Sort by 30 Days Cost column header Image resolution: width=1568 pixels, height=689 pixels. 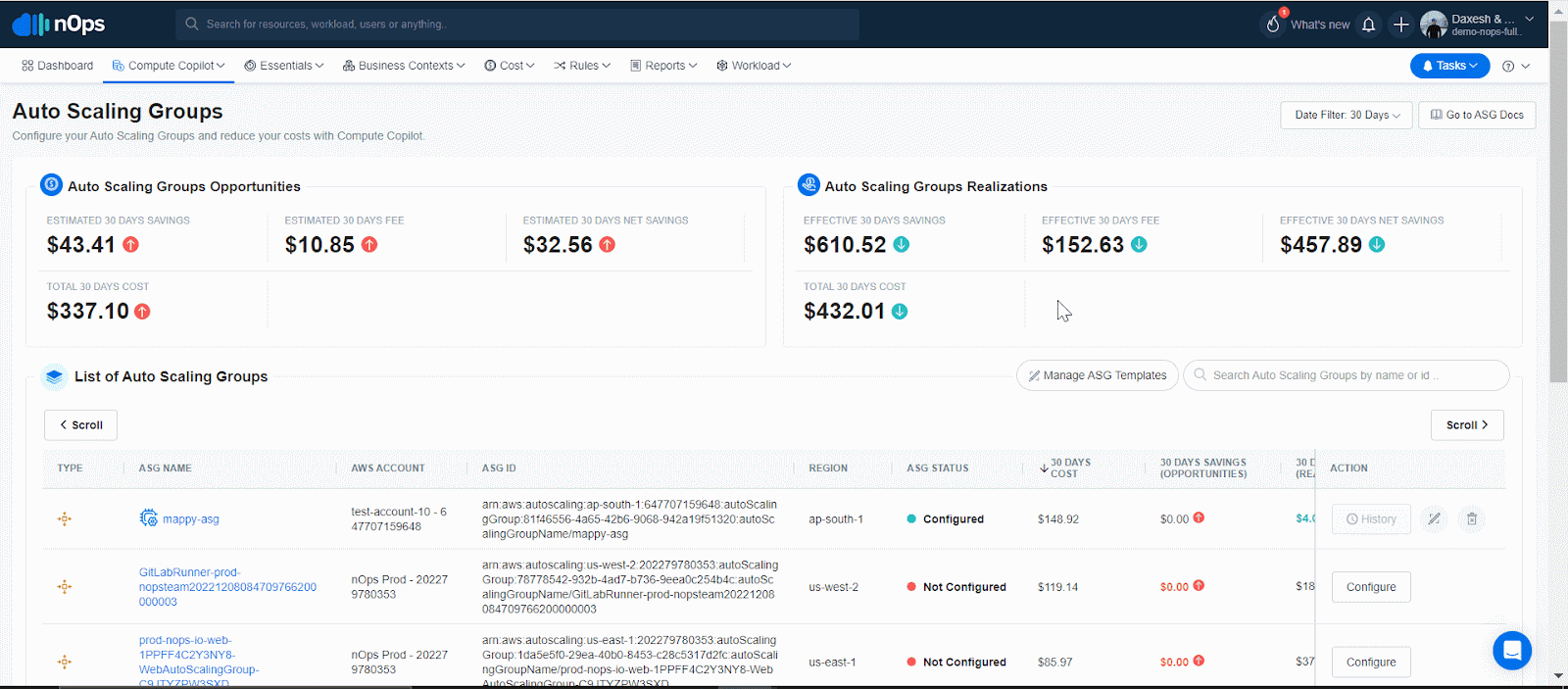(1066, 468)
